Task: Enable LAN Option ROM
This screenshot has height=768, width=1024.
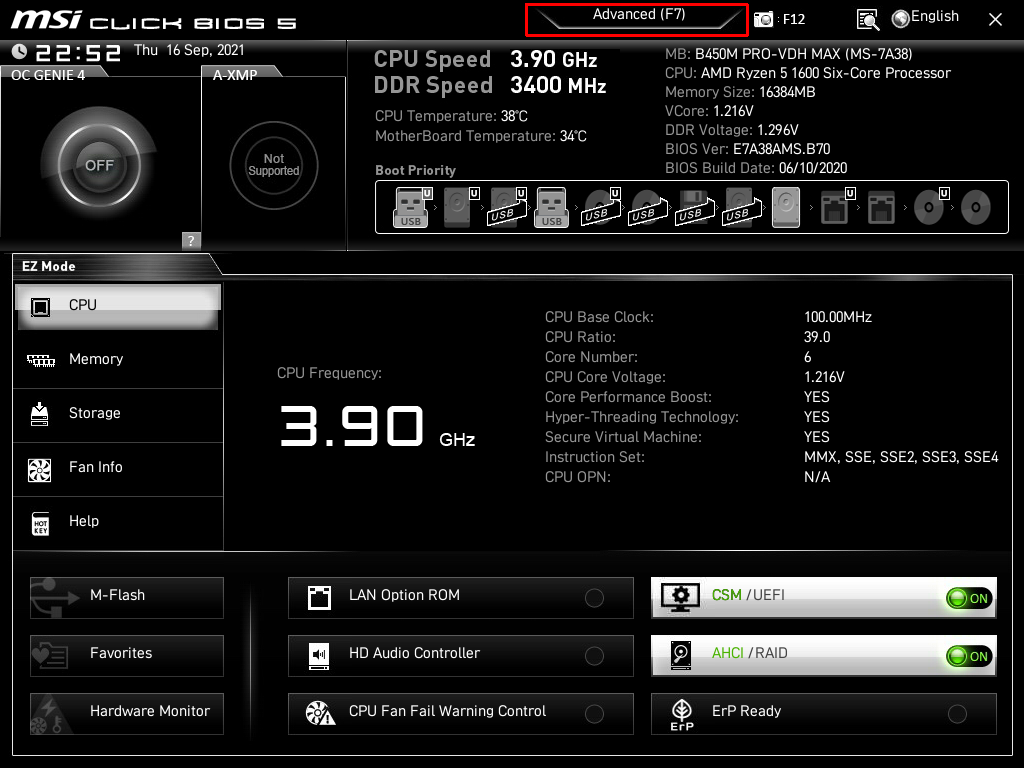Action: 594,598
